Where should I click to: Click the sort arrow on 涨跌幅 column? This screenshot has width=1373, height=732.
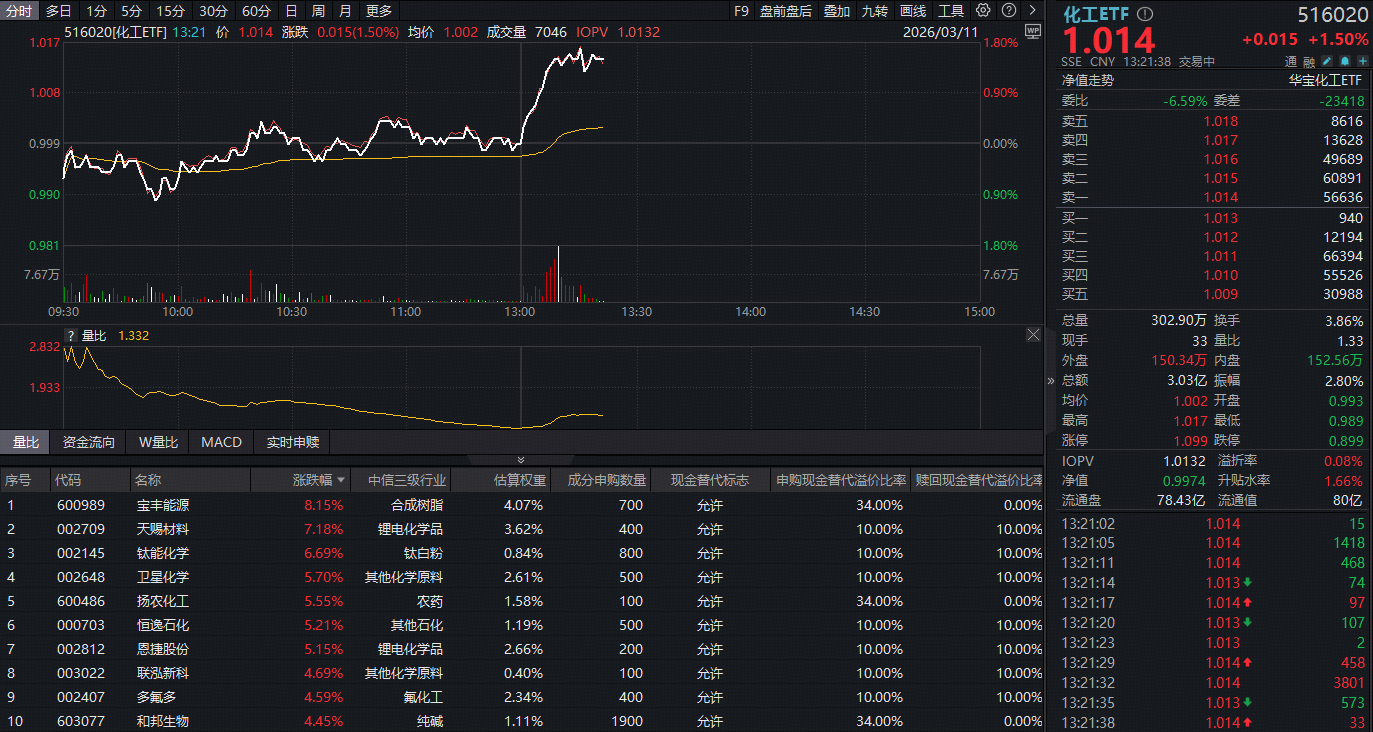coord(340,479)
